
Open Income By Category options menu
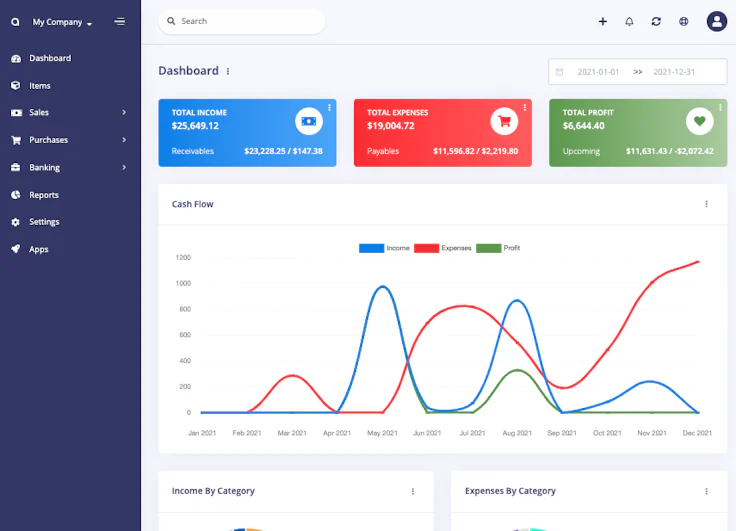click(x=413, y=491)
